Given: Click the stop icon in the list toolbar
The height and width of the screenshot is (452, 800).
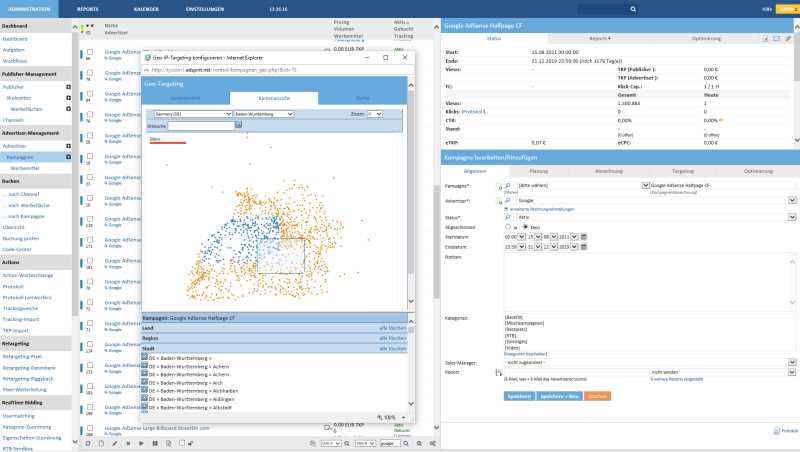Looking at the screenshot, I should tap(88, 443).
